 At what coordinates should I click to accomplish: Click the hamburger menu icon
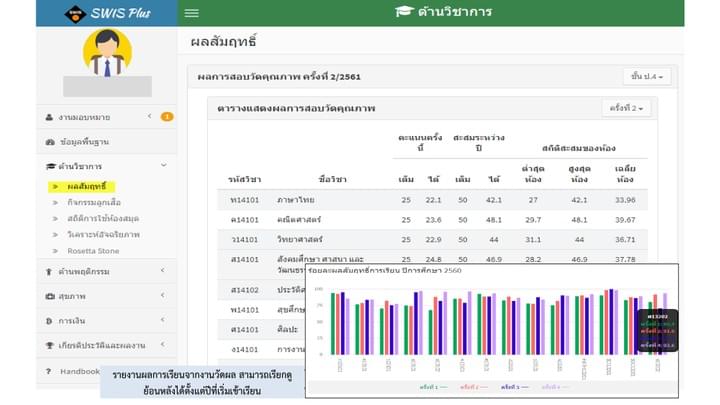tap(192, 13)
